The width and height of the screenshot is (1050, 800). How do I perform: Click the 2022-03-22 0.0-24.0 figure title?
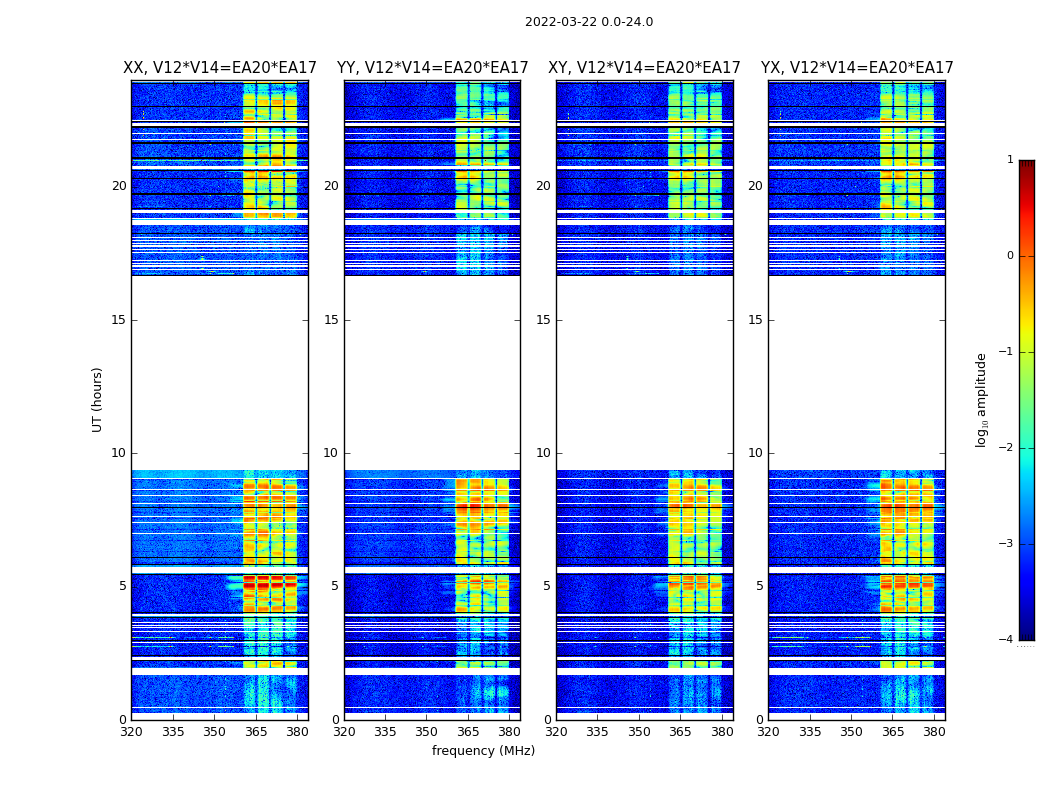point(589,22)
